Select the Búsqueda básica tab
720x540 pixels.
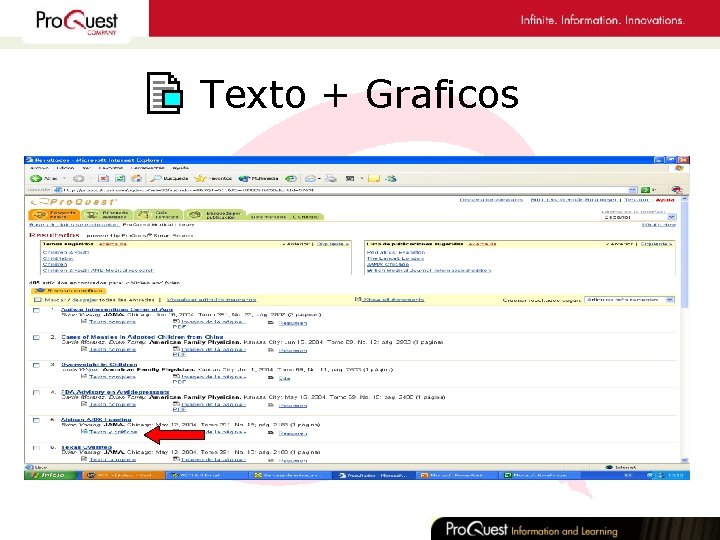(54, 214)
